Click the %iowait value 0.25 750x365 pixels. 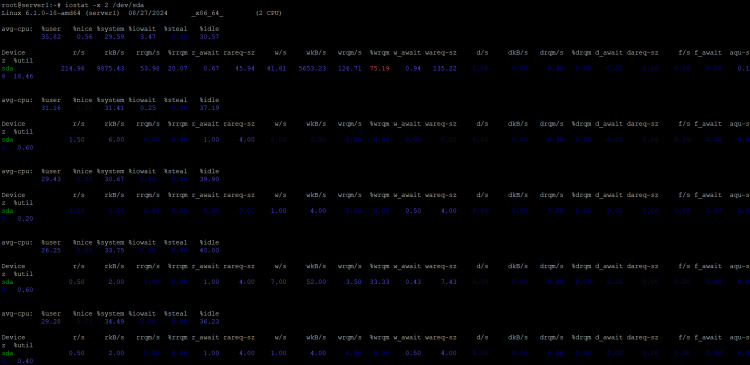coord(149,108)
